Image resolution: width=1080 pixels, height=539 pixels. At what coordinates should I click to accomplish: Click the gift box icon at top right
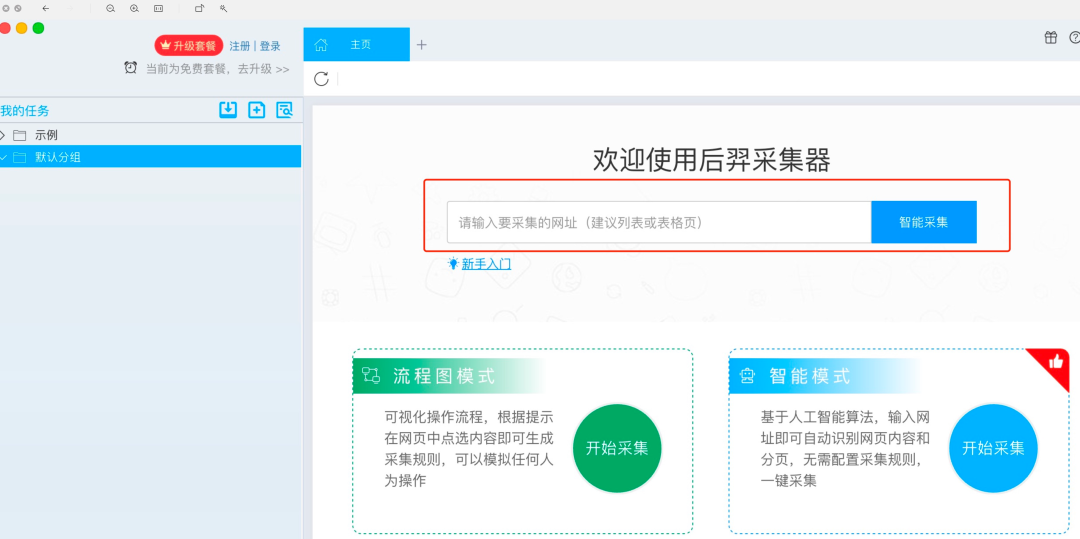[1050, 37]
